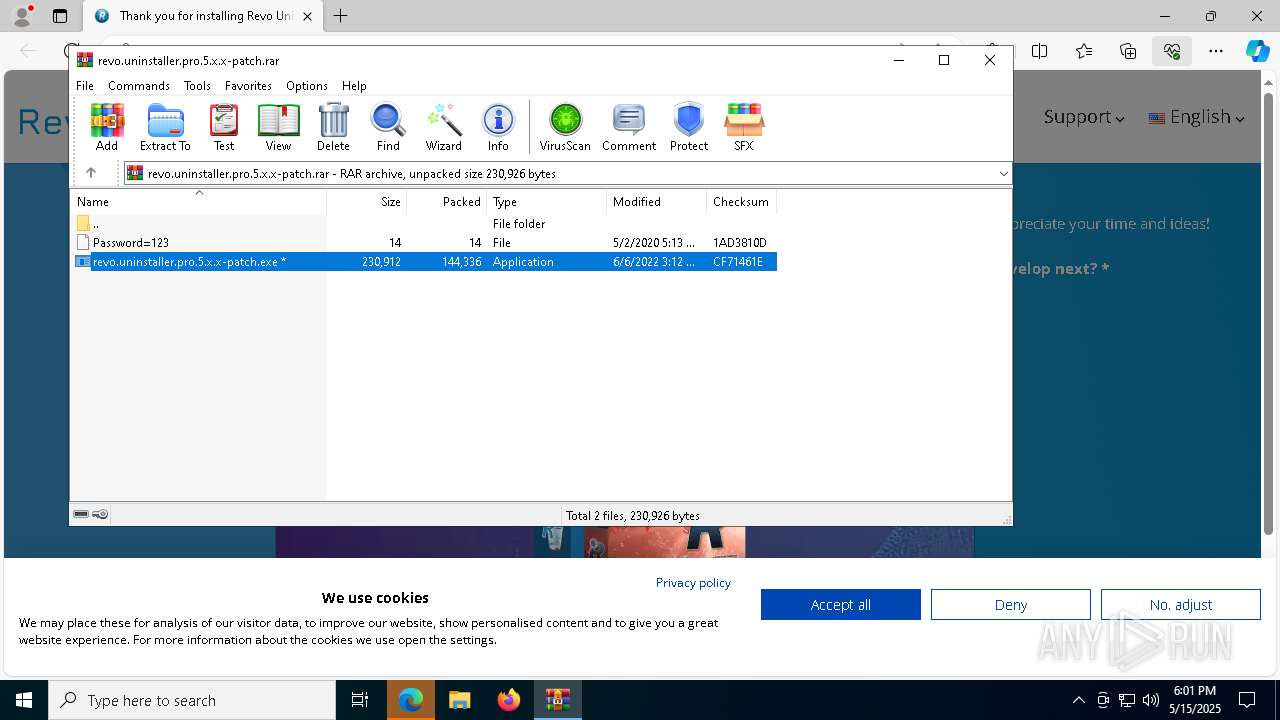Click checksum value CF71461E
Viewport: 1280px width, 720px height.
738,262
